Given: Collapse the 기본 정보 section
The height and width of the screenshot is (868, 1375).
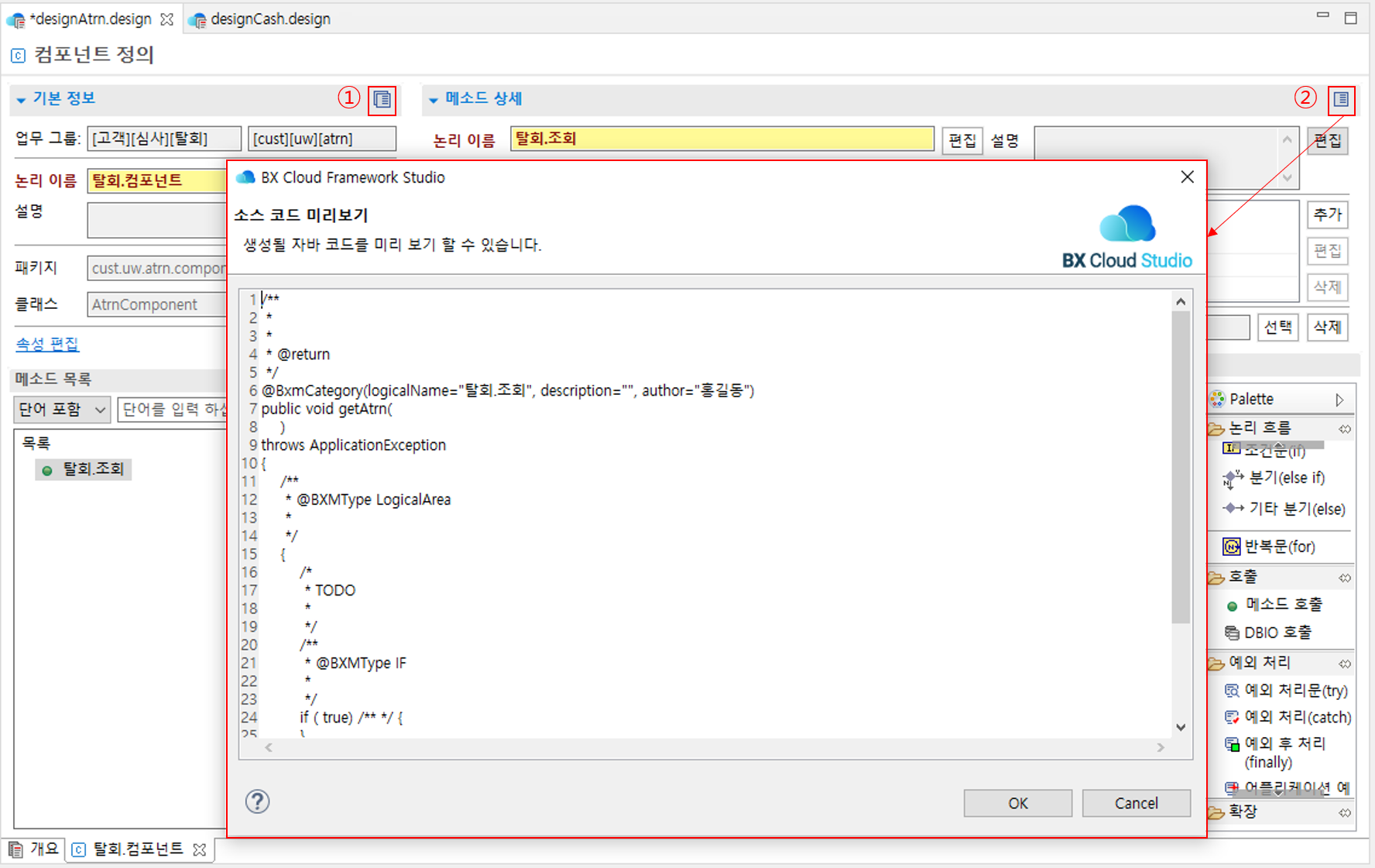Looking at the screenshot, I should (20, 99).
